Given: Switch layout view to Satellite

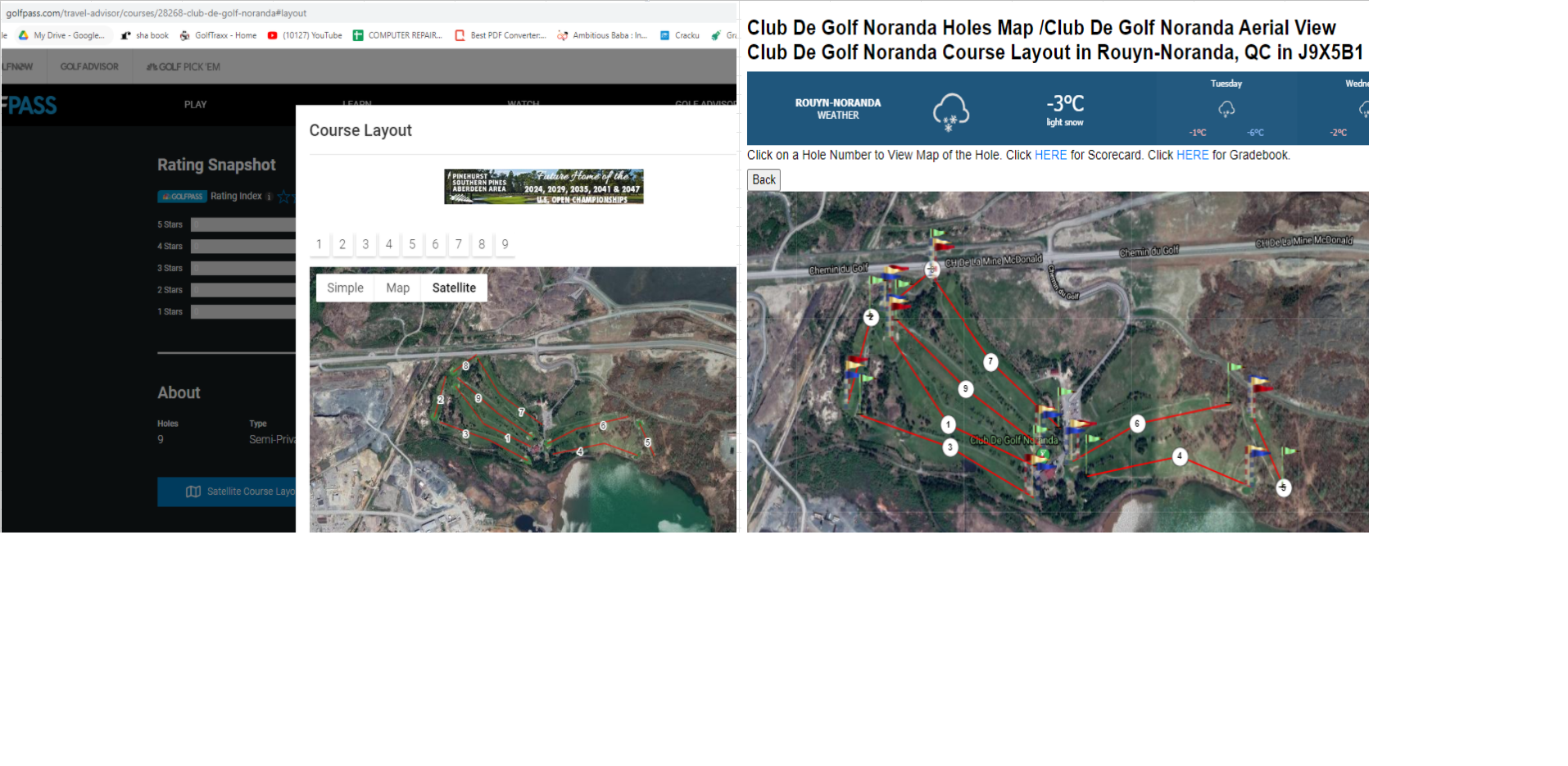Looking at the screenshot, I should pos(454,288).
